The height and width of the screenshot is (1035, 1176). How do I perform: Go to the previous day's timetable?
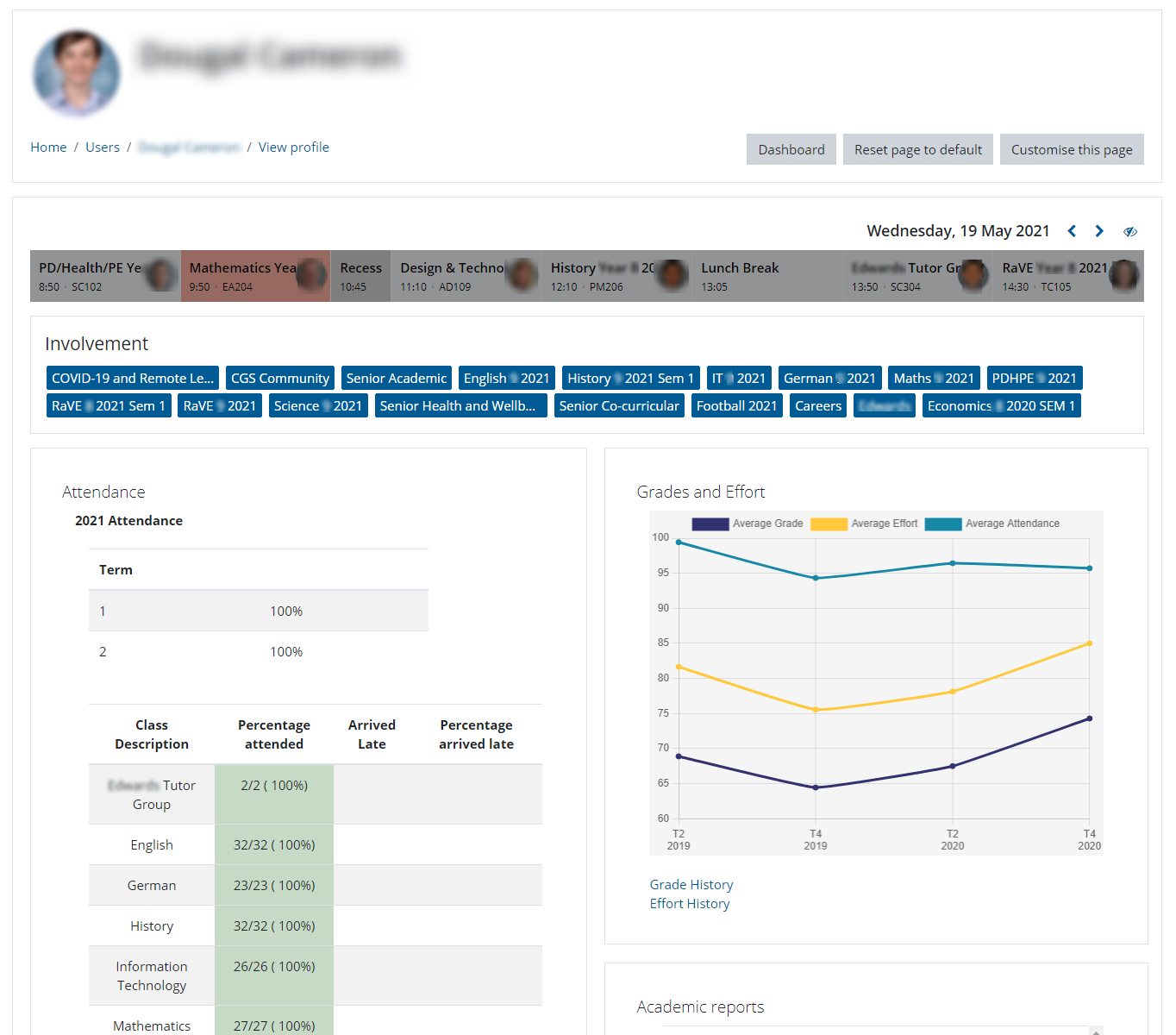pyautogui.click(x=1072, y=231)
